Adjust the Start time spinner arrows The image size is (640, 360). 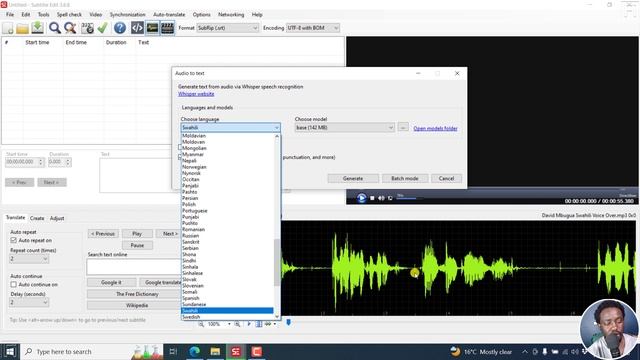[40, 162]
